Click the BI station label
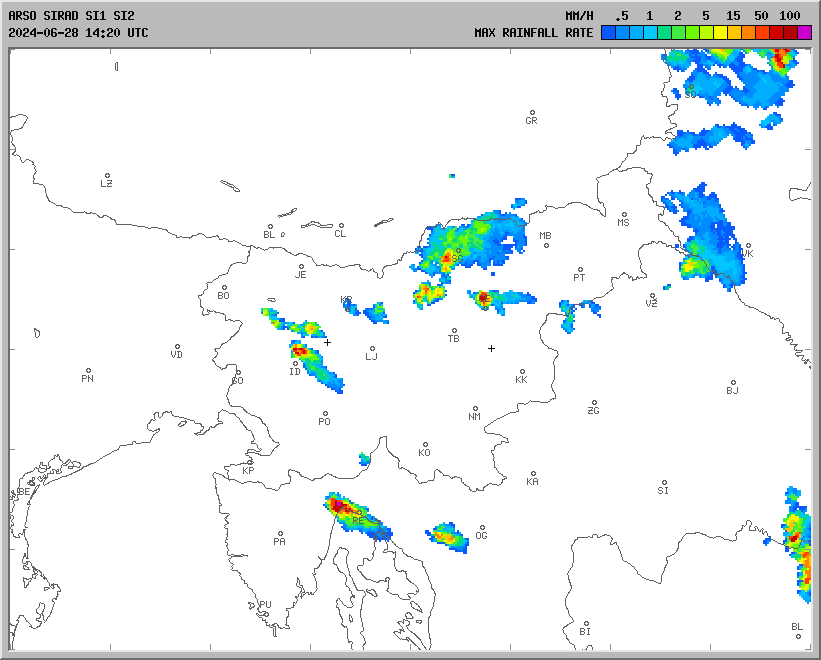821x660 pixels. 585,632
